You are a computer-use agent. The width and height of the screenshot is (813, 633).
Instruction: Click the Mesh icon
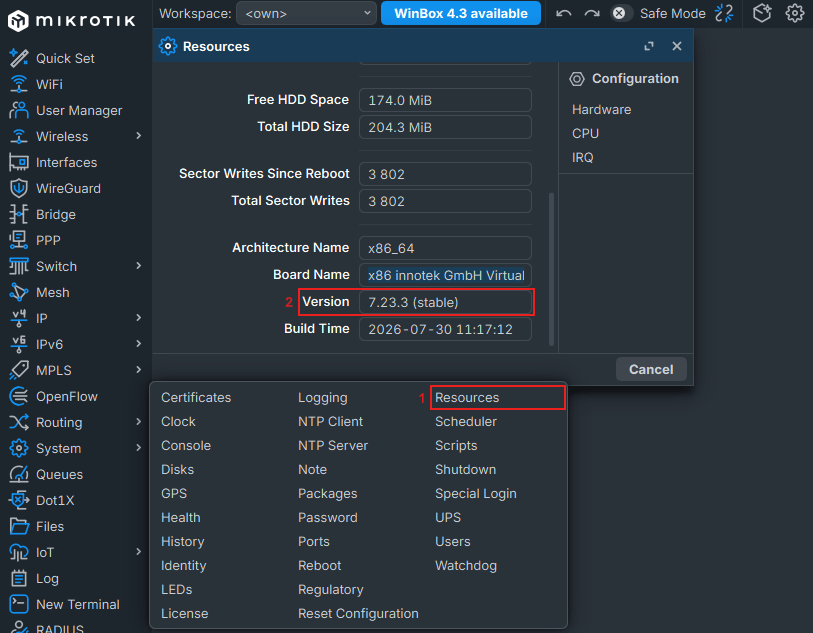click(19, 292)
